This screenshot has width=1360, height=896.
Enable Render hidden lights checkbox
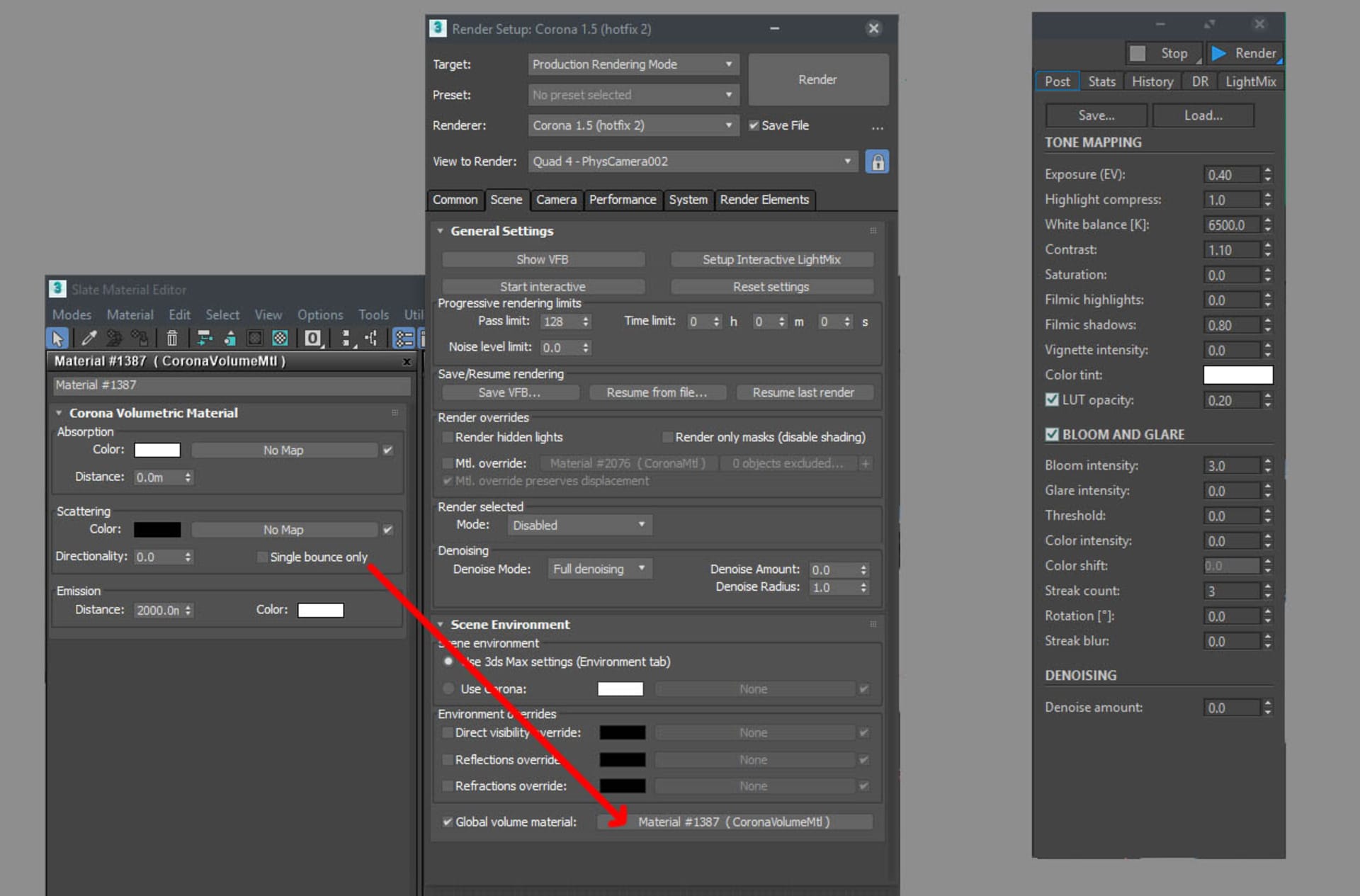pyautogui.click(x=447, y=437)
